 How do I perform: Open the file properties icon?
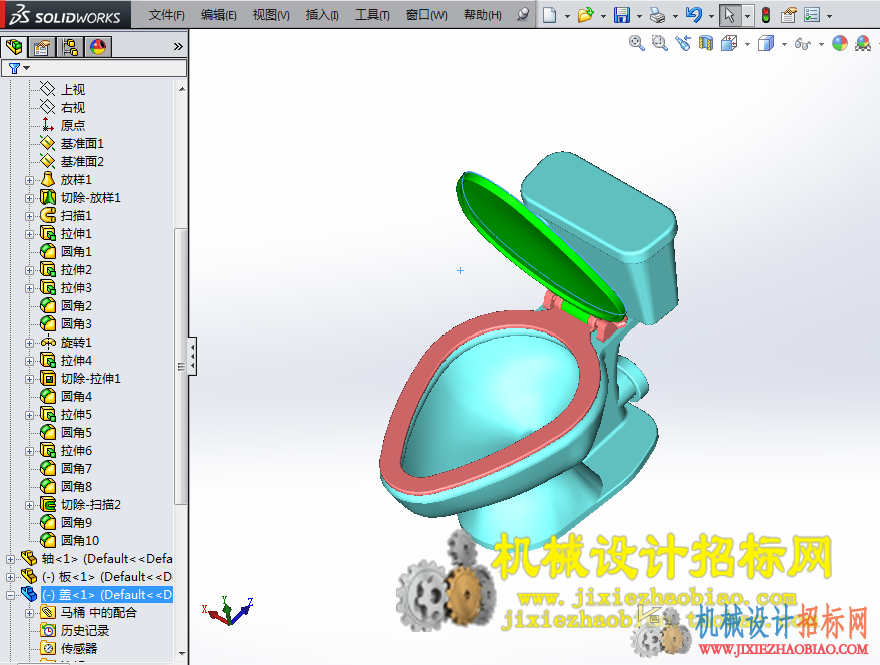click(789, 15)
